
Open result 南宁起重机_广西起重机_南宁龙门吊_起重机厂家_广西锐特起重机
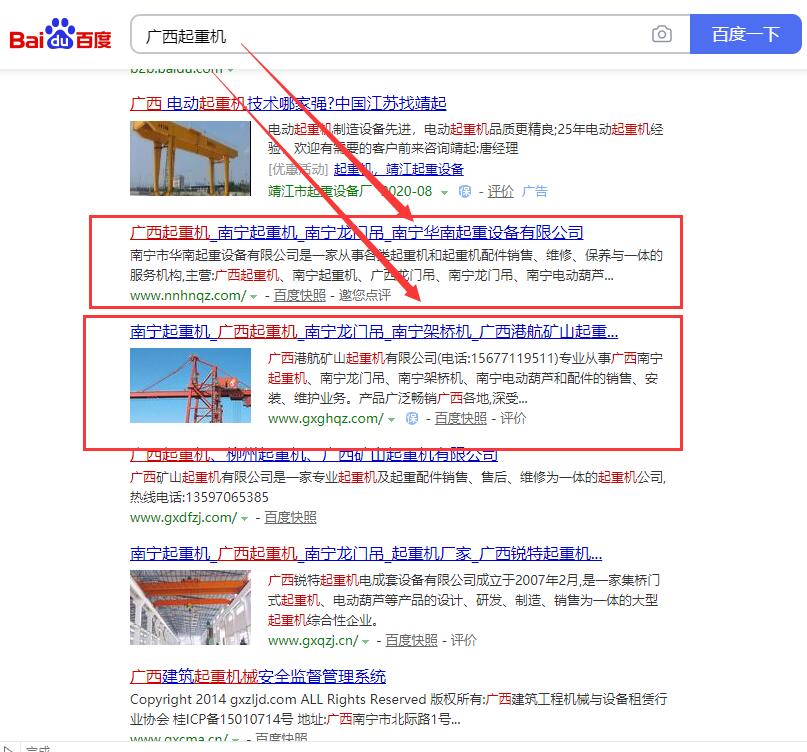tap(366, 554)
